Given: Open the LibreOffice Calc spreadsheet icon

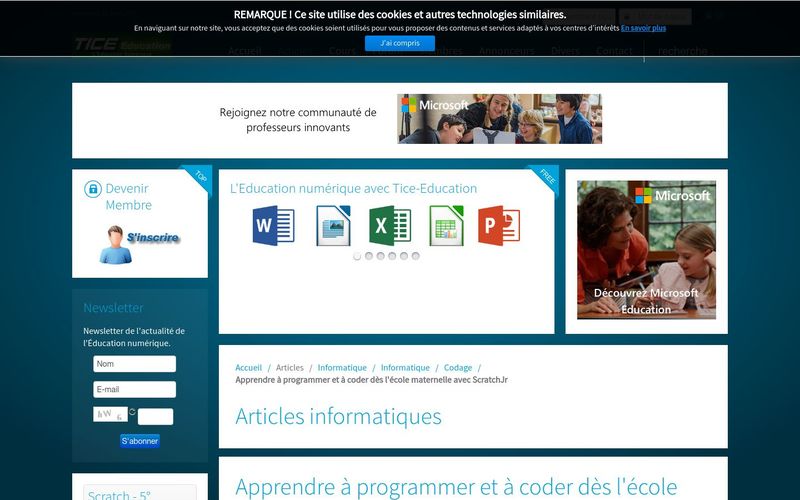Looking at the screenshot, I should 446,226.
